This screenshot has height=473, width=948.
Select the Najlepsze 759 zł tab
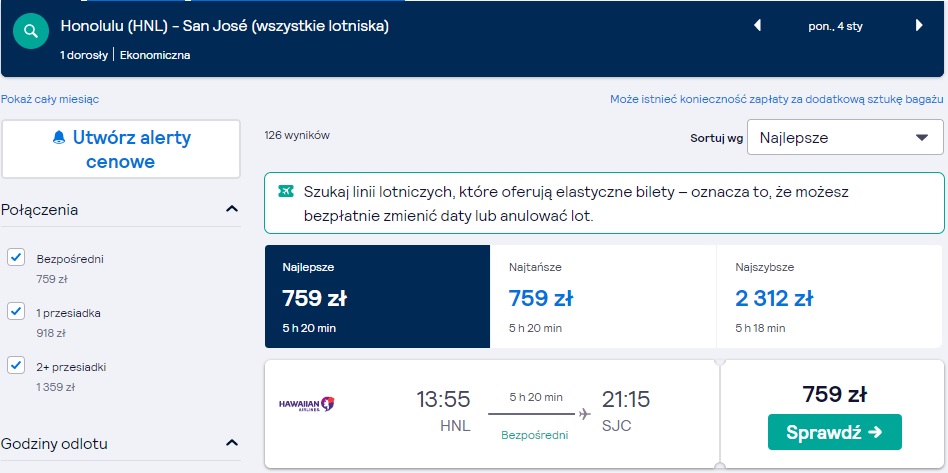(x=377, y=296)
